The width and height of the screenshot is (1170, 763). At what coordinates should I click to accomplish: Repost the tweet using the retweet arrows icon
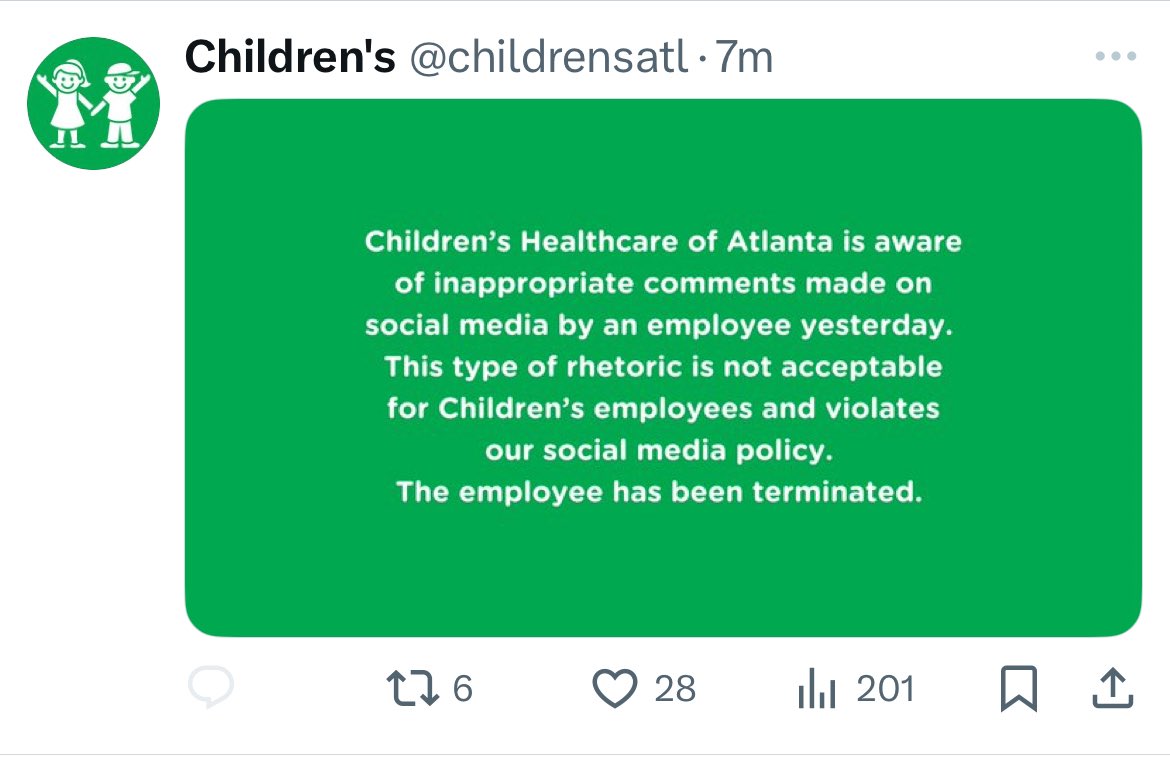(412, 688)
